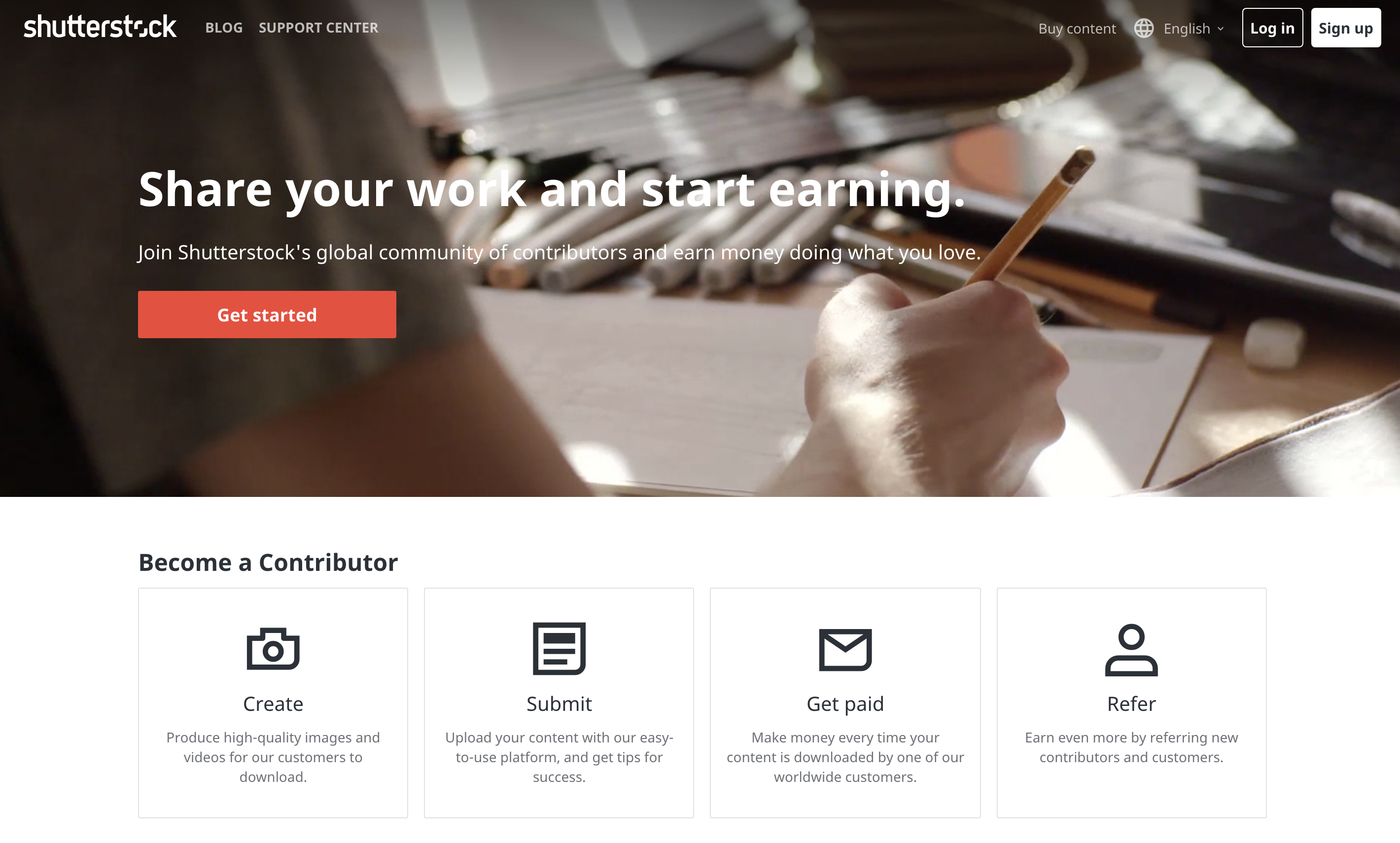Click the document Submit icon
1400x843 pixels.
(559, 648)
